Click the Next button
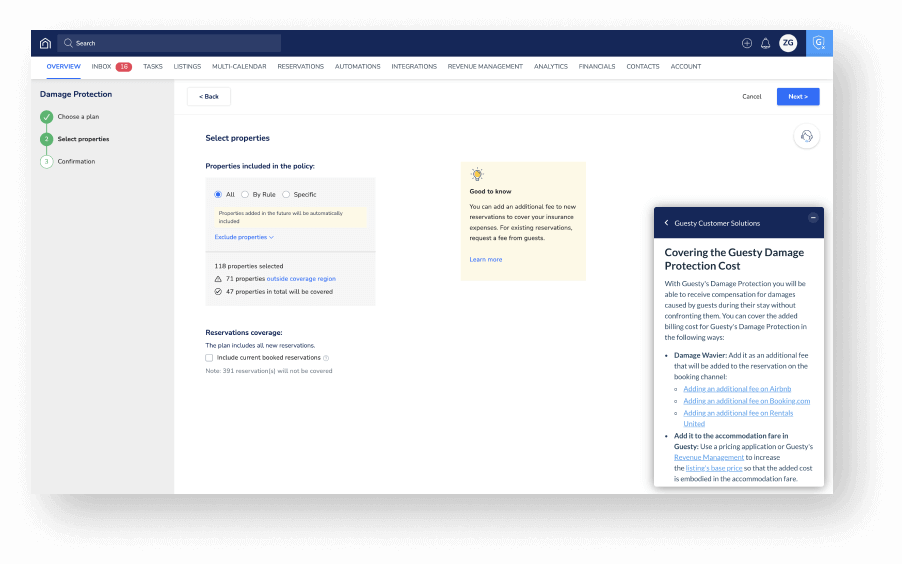The image size is (902, 564). coord(798,97)
